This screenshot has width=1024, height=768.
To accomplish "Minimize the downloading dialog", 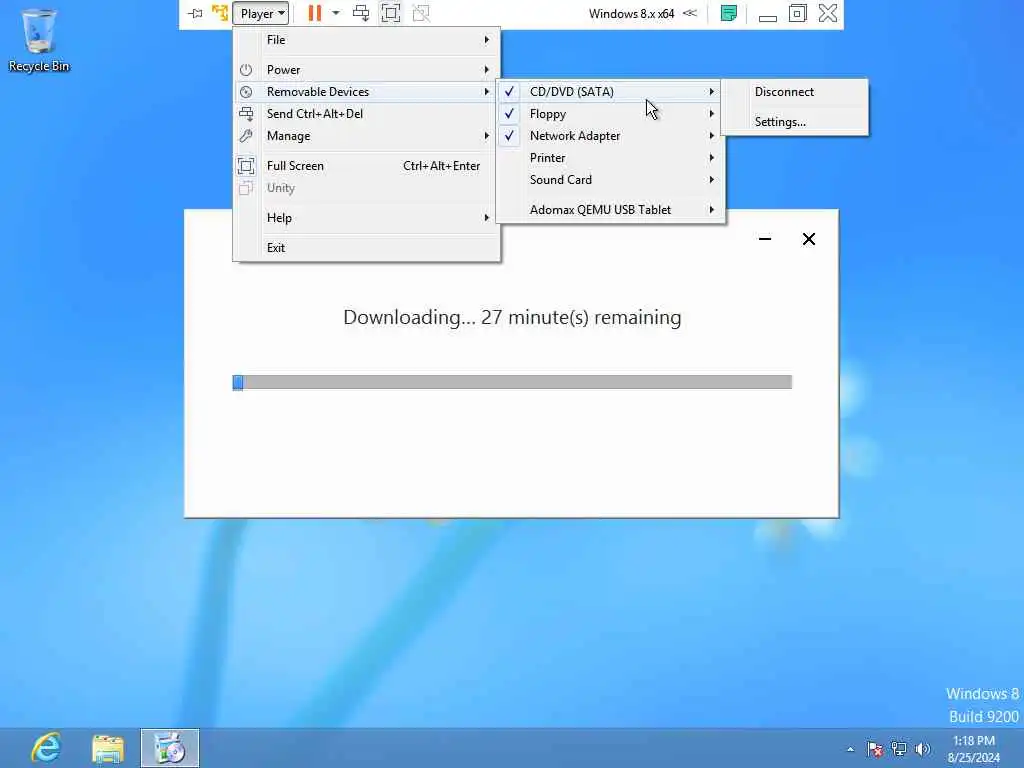I will tap(765, 239).
